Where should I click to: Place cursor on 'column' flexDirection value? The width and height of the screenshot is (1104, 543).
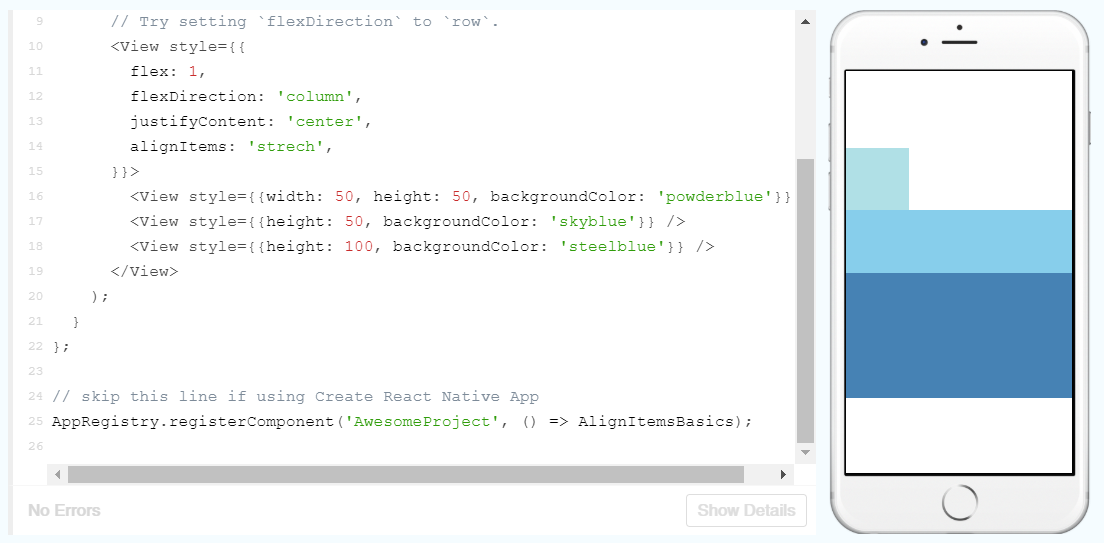pyautogui.click(x=314, y=97)
